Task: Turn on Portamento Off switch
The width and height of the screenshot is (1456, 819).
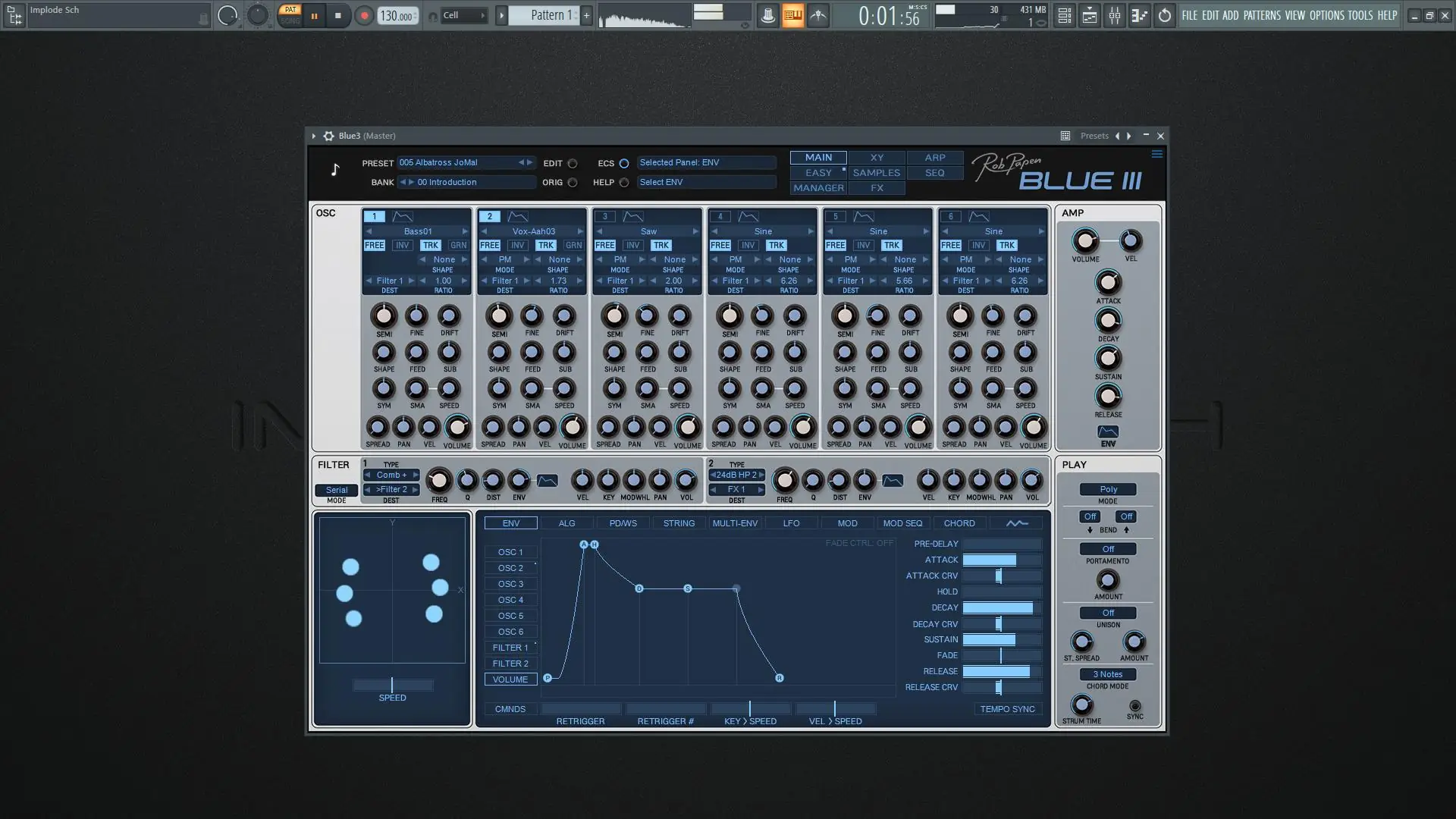Action: click(x=1107, y=549)
